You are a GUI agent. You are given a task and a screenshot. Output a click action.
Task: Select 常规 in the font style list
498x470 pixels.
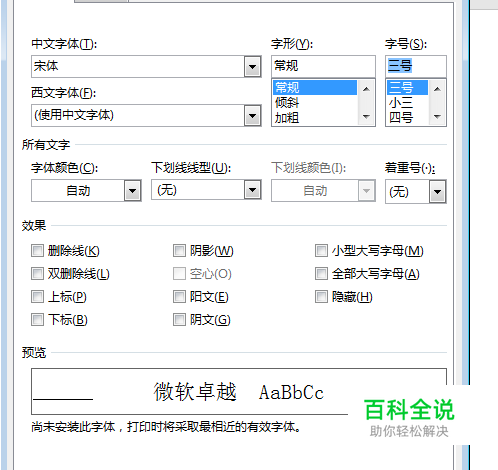click(x=315, y=88)
